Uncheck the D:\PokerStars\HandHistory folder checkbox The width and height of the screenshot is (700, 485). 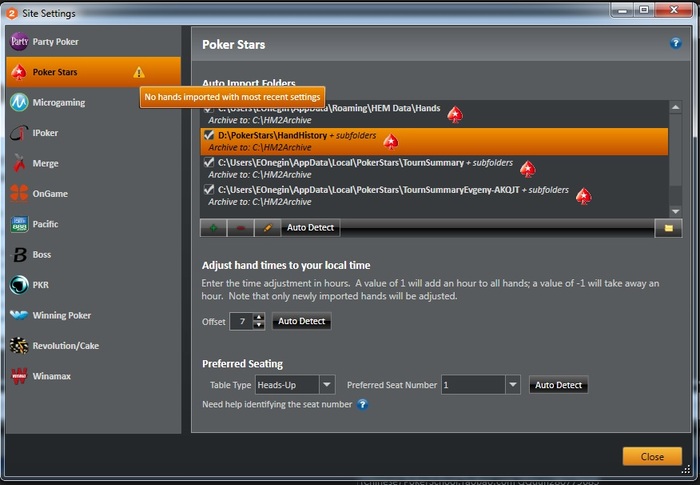click(208, 135)
